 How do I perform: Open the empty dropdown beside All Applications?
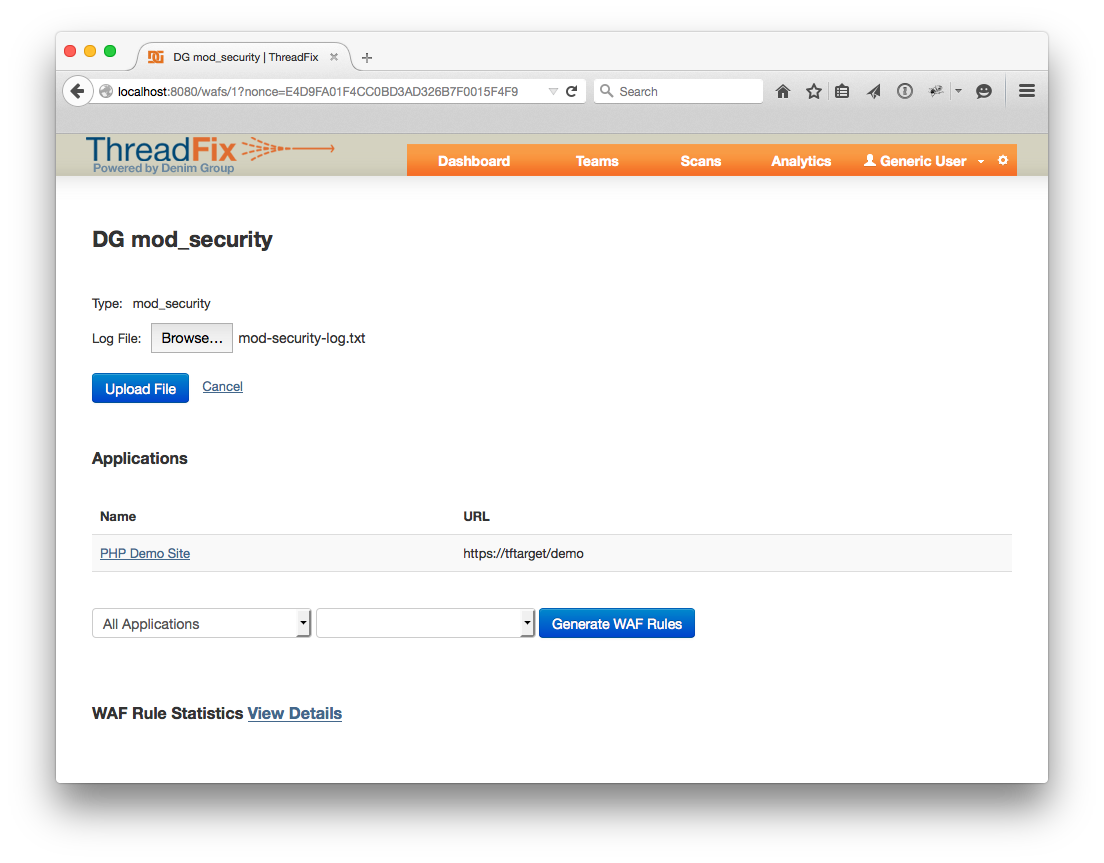tap(425, 624)
